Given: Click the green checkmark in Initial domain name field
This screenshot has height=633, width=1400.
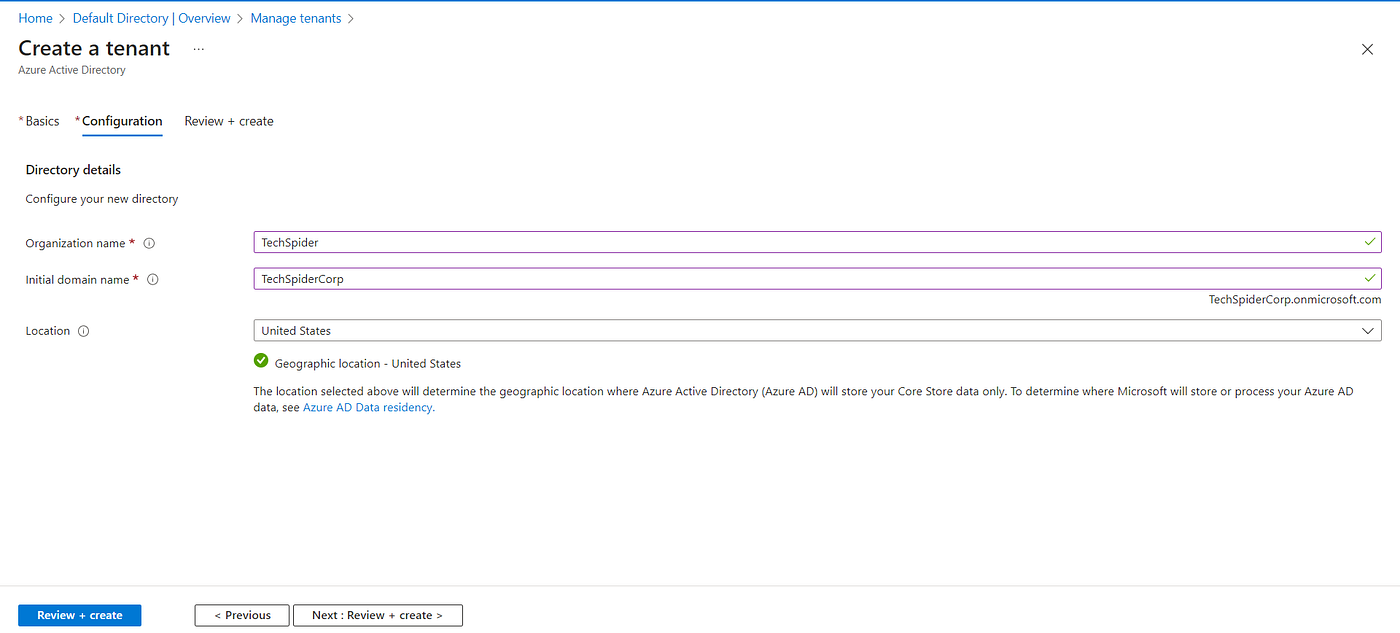Looking at the screenshot, I should 1369,278.
